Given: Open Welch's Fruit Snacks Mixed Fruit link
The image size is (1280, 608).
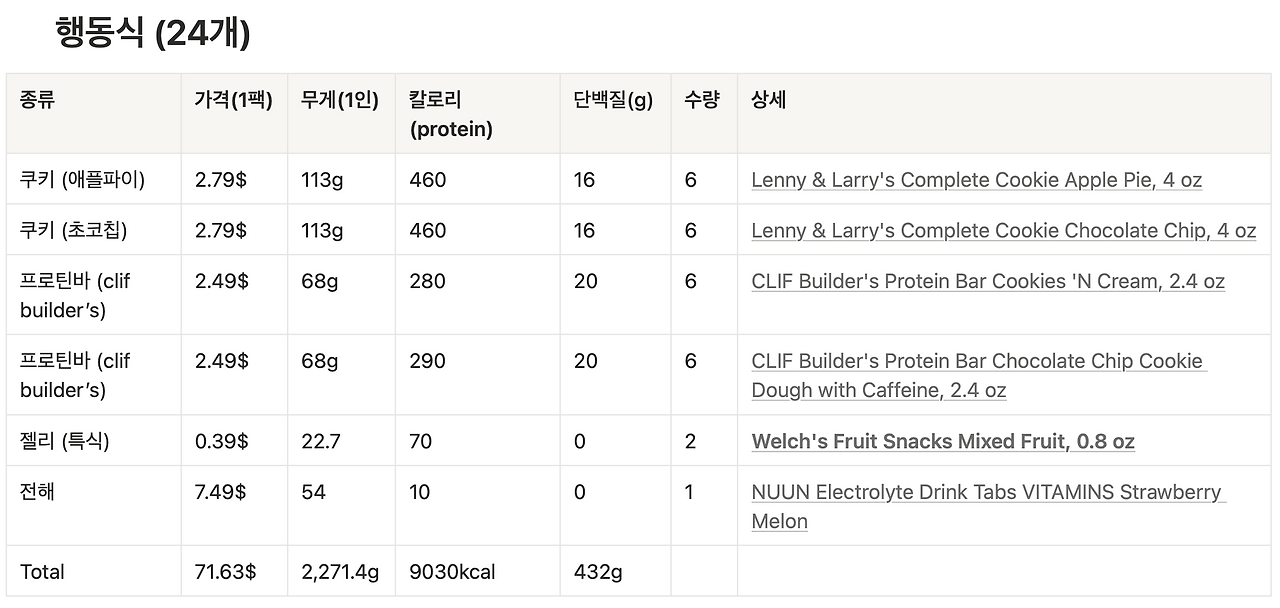Looking at the screenshot, I should coord(943,441).
